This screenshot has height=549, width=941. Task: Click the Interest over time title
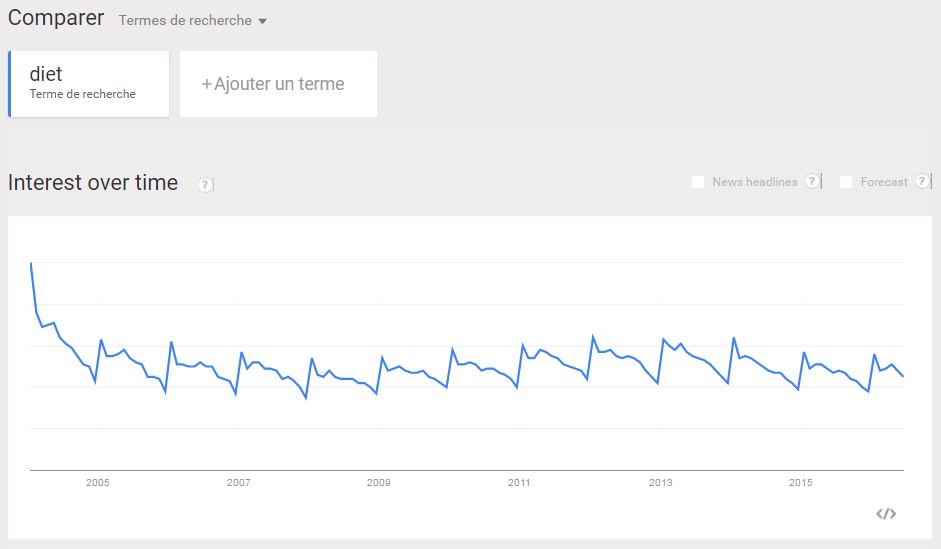tap(93, 182)
